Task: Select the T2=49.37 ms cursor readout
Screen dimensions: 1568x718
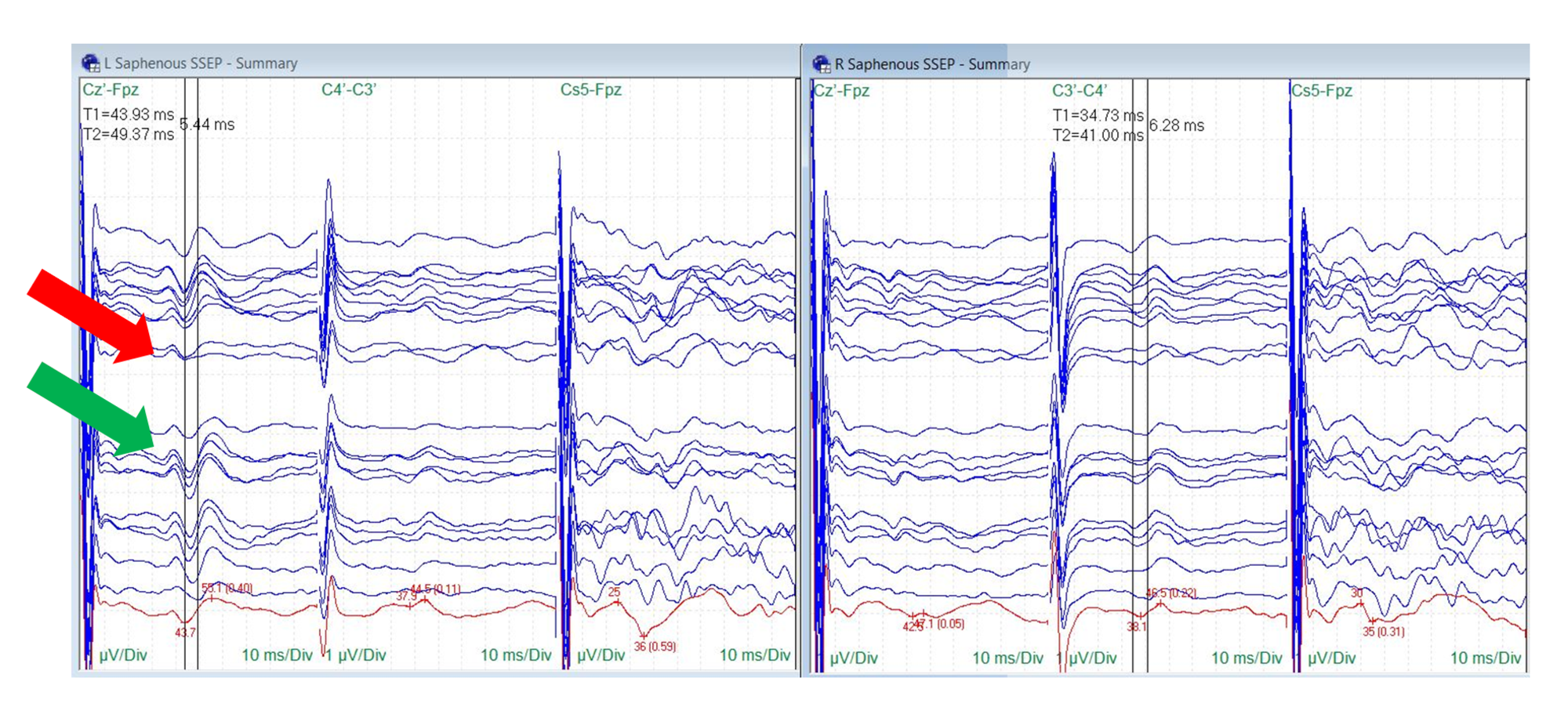Action: 129,134
